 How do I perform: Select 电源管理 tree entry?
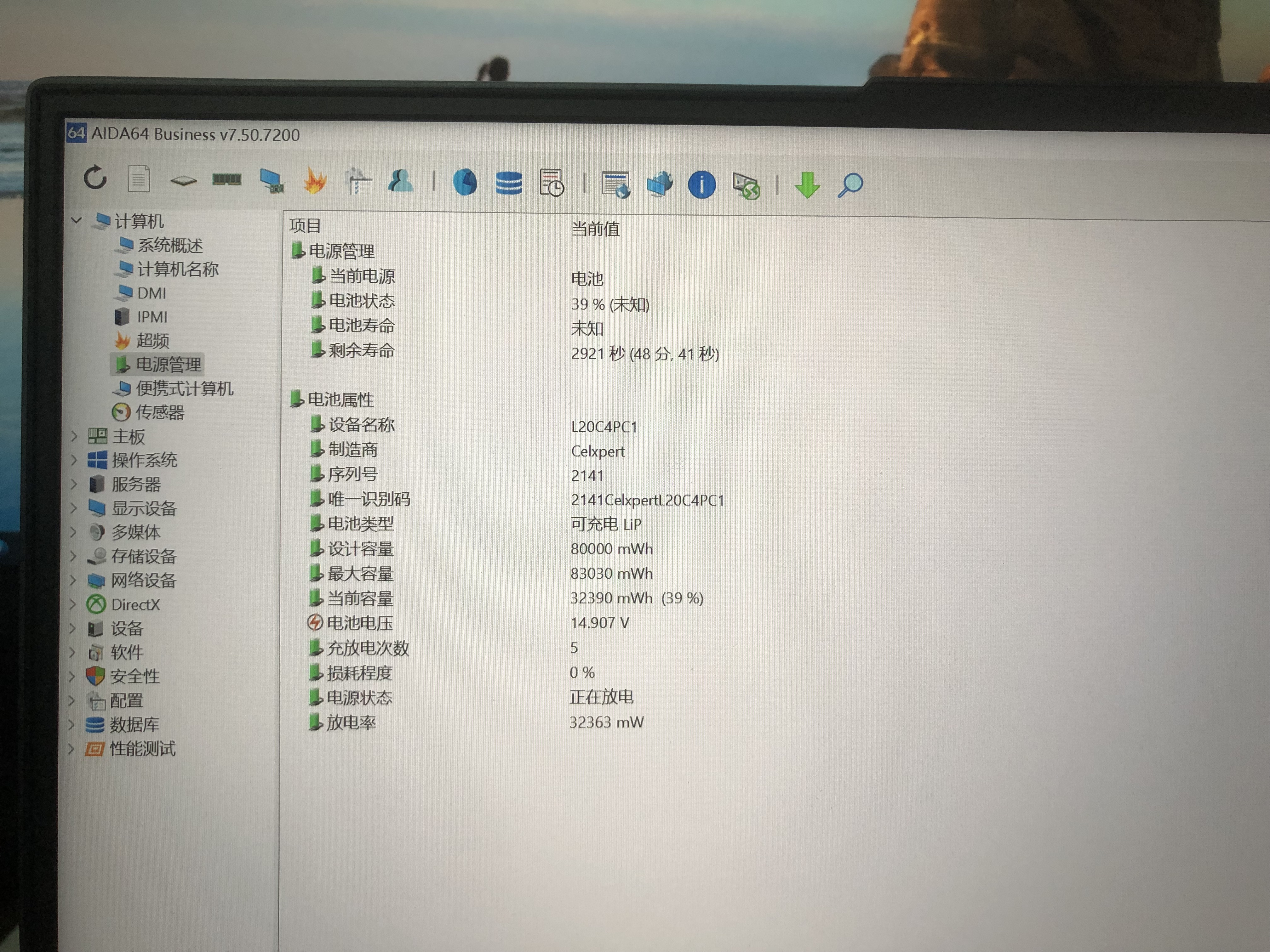tap(157, 364)
